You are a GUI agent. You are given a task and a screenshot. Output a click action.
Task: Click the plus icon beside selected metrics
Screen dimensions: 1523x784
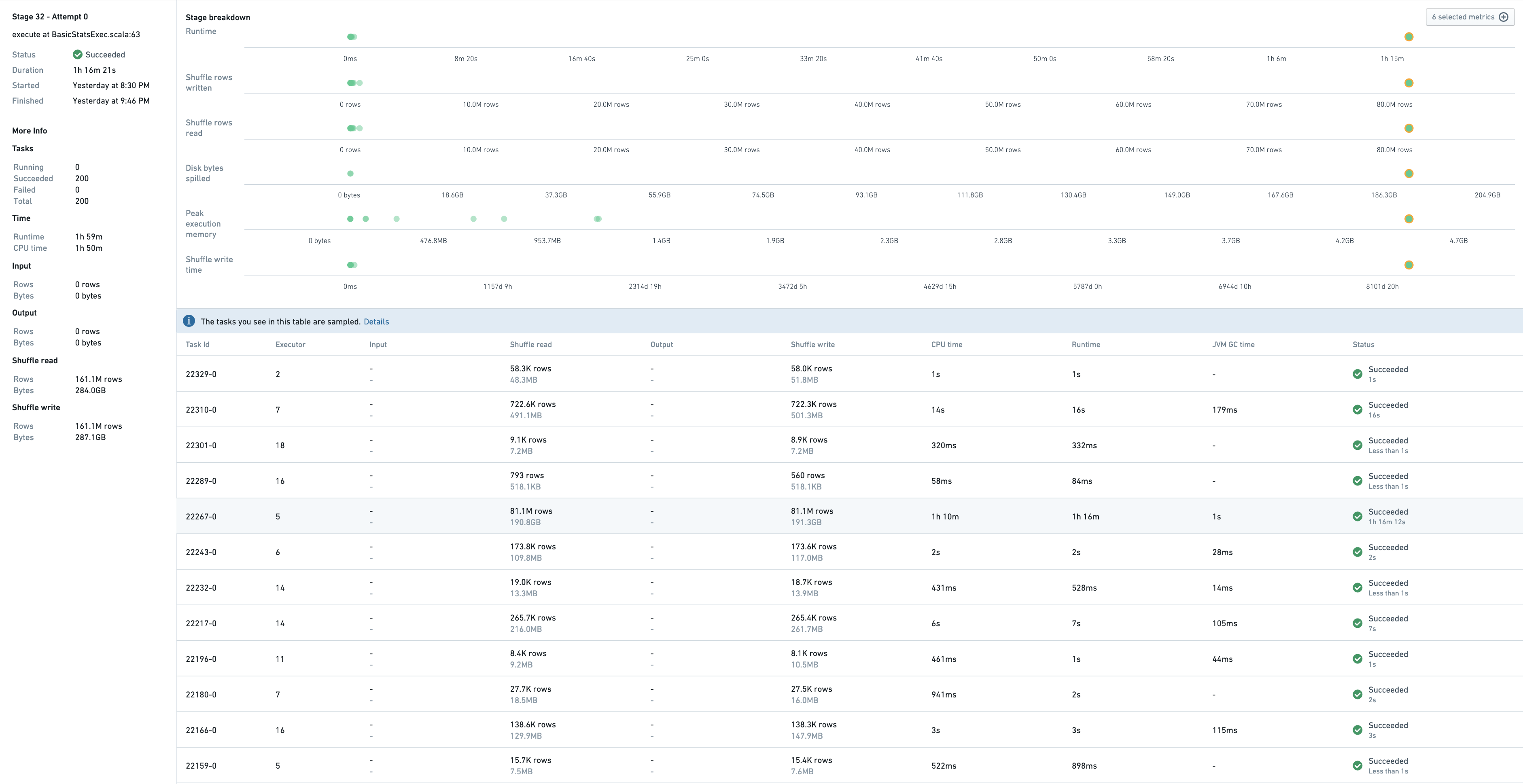point(1504,17)
